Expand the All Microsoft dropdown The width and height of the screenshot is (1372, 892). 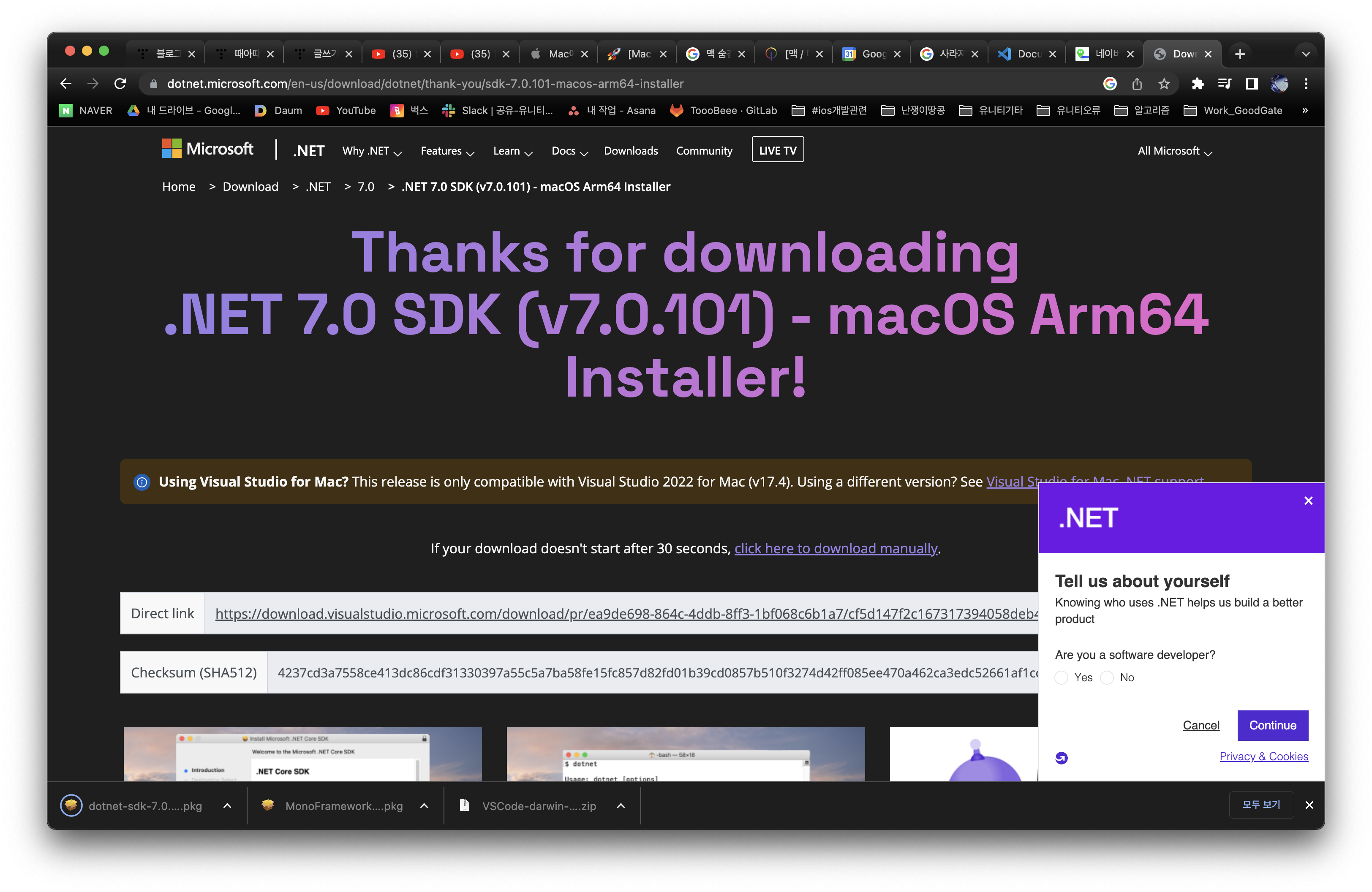pyautogui.click(x=1174, y=151)
